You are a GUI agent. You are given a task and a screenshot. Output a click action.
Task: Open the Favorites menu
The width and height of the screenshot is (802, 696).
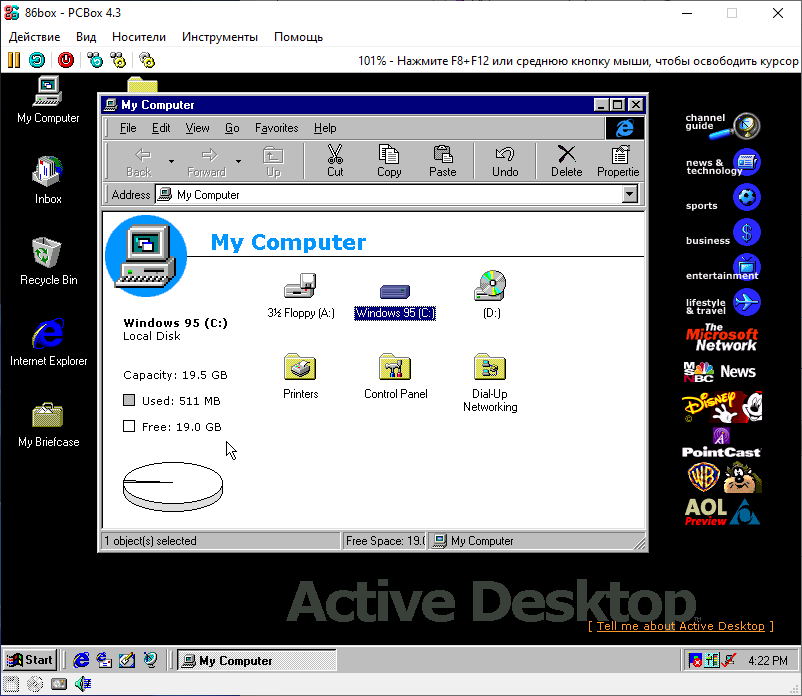[276, 128]
